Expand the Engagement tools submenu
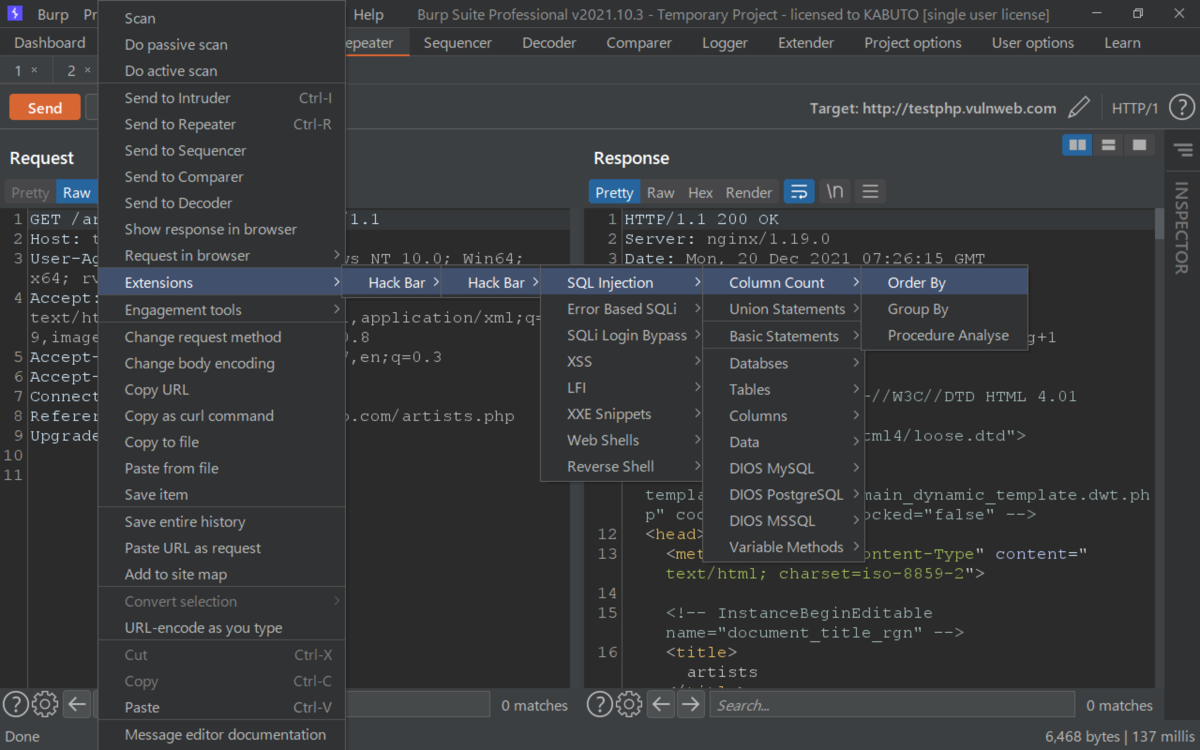Image resolution: width=1200 pixels, height=750 pixels. tap(221, 310)
